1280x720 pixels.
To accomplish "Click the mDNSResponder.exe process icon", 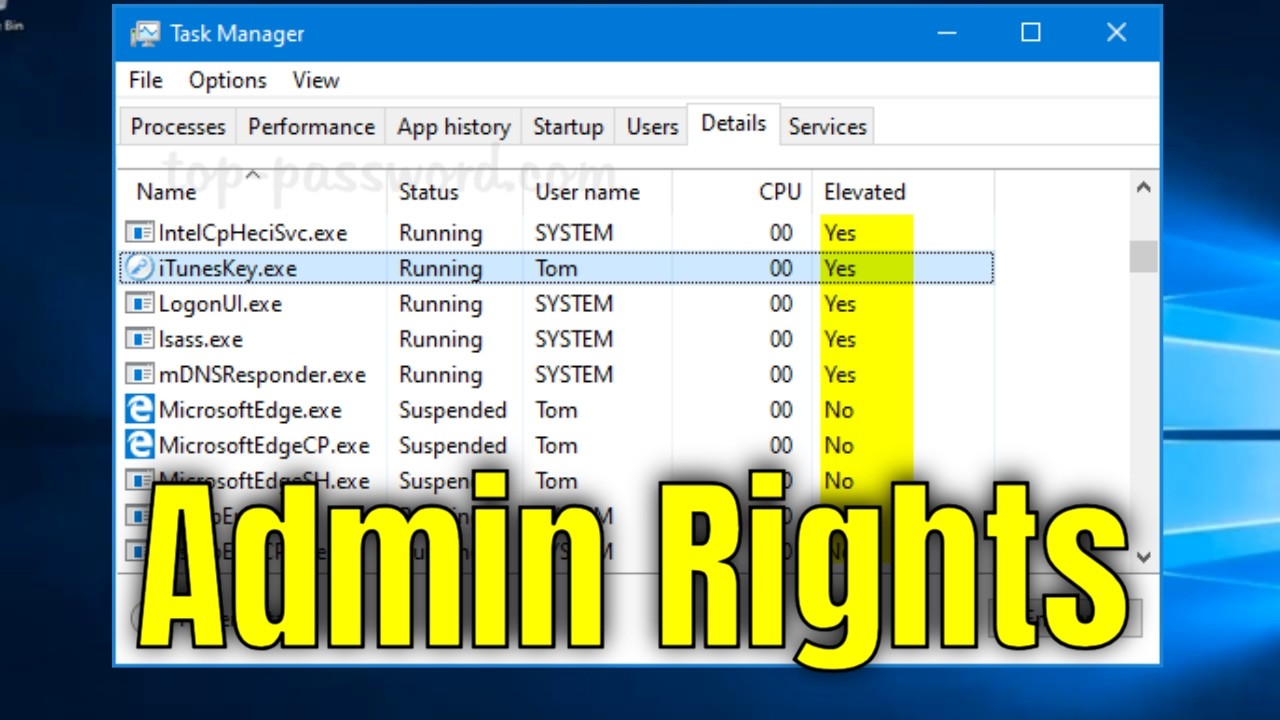I will pos(139,375).
